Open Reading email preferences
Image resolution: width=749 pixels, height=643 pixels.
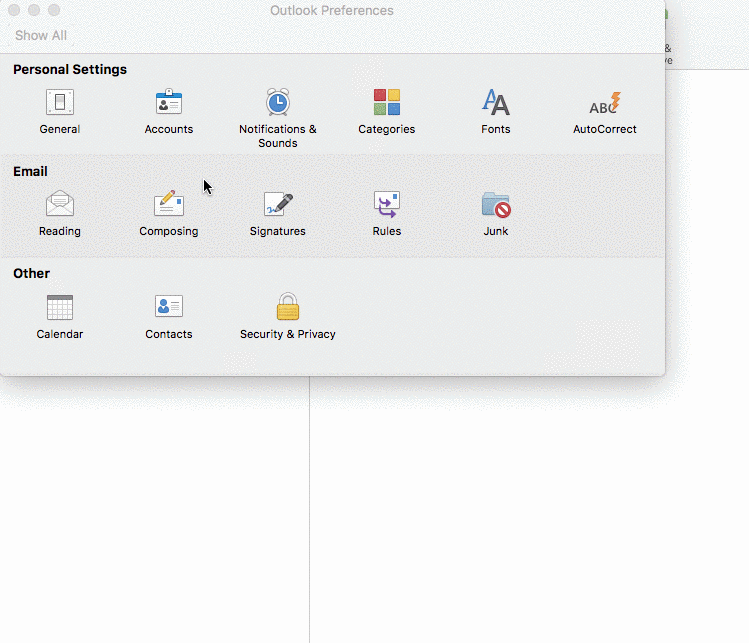pos(60,213)
